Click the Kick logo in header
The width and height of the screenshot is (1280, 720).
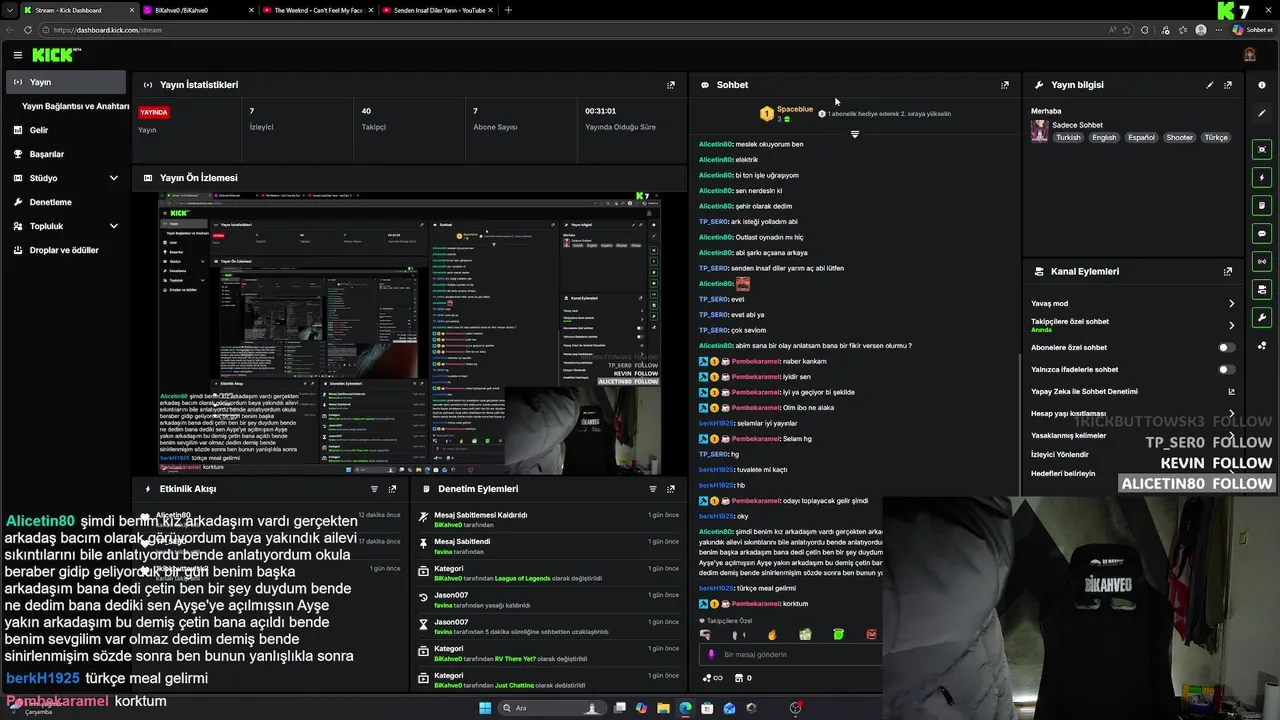point(52,55)
